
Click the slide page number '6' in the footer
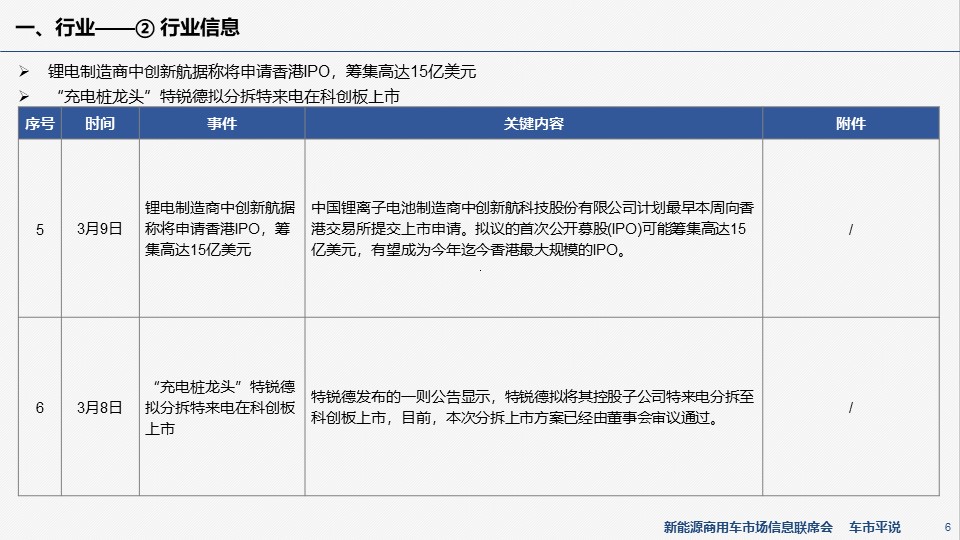coord(948,527)
